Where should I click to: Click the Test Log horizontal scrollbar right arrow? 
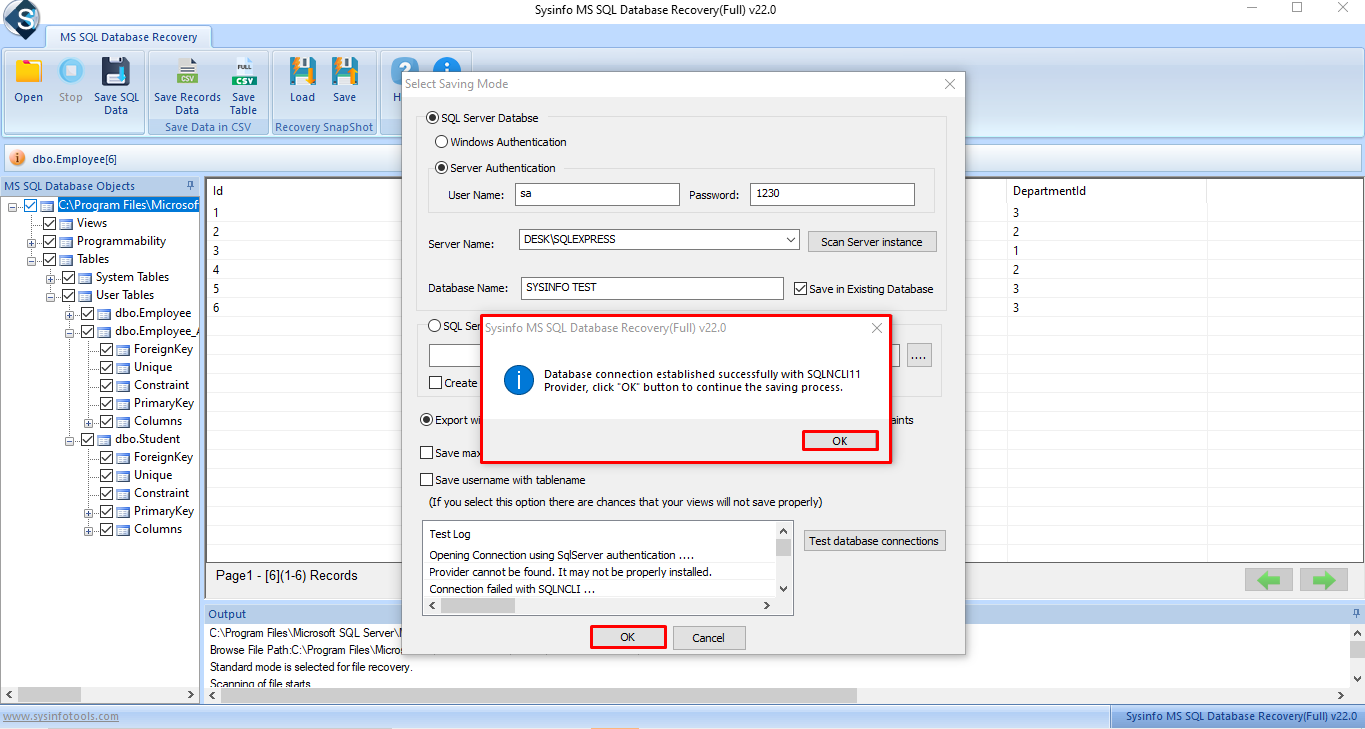click(x=767, y=605)
